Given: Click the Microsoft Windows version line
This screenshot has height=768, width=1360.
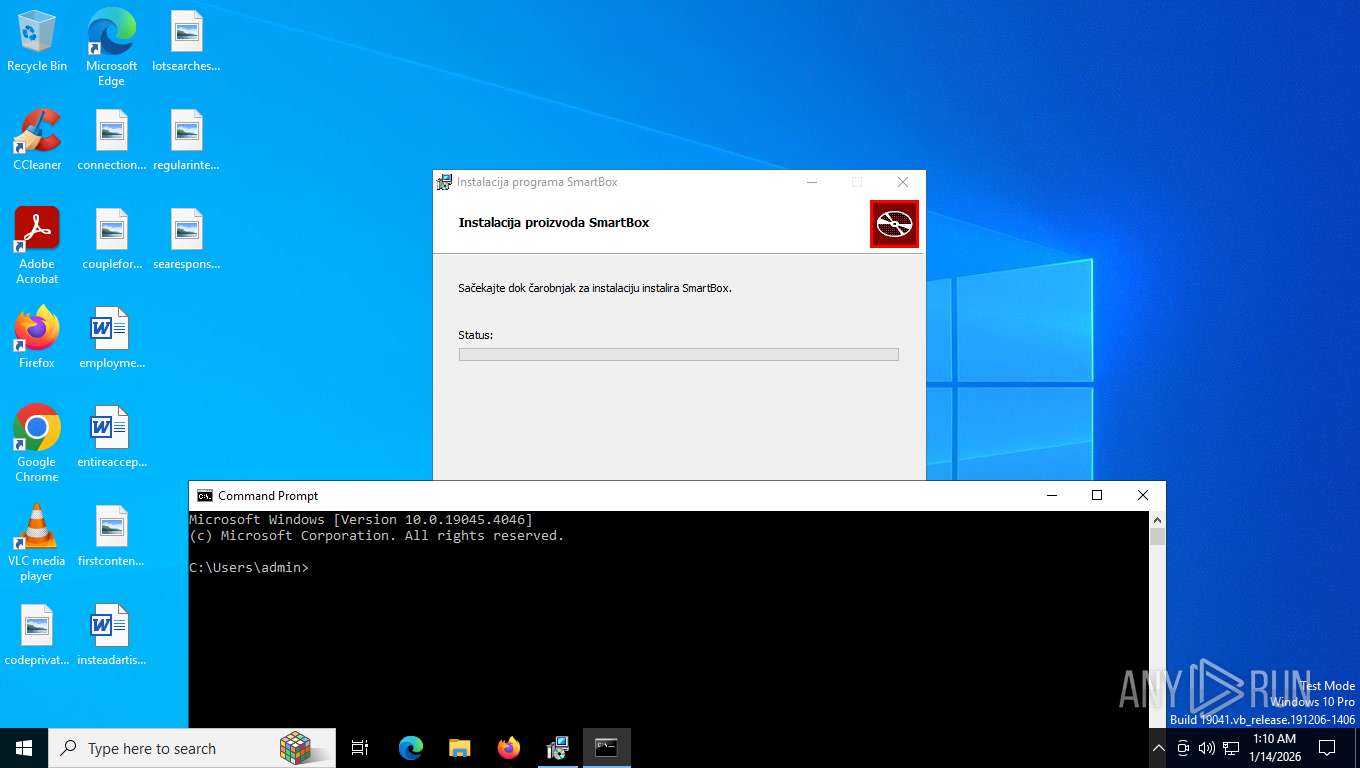Looking at the screenshot, I should [x=361, y=520].
